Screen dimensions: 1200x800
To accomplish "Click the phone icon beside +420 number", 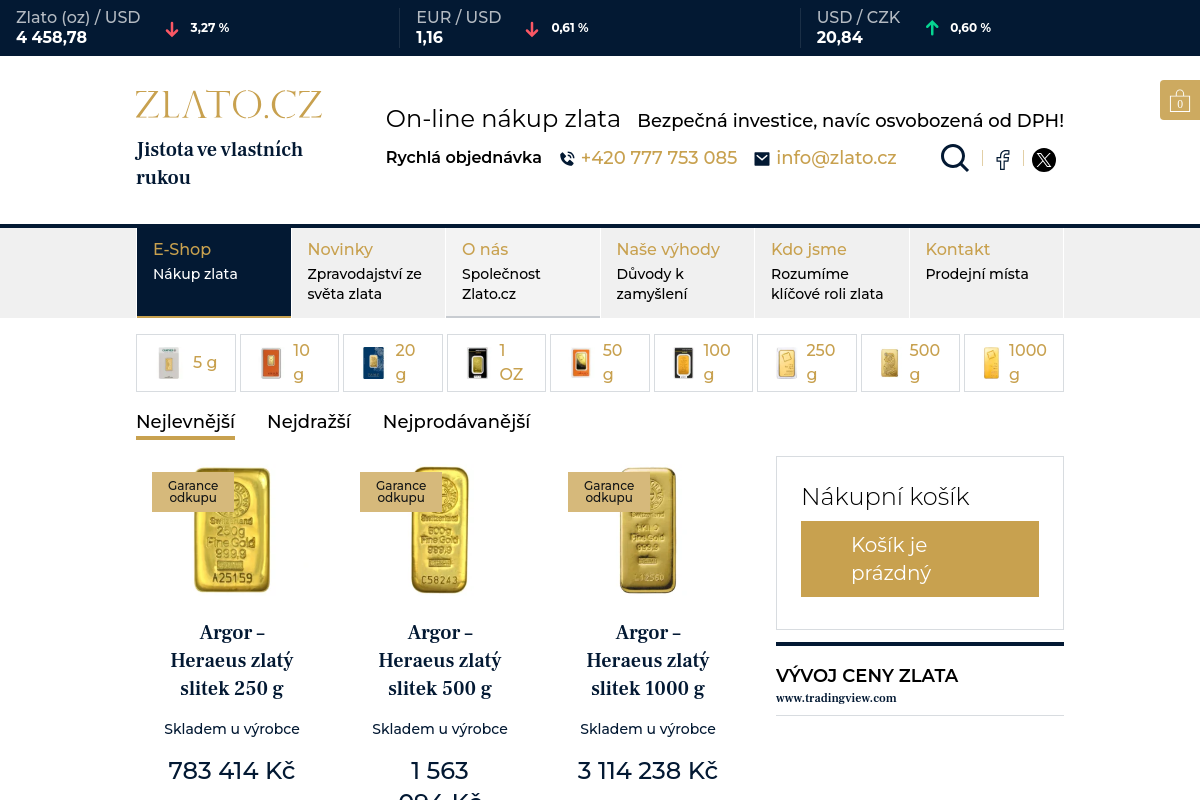I will (x=567, y=159).
